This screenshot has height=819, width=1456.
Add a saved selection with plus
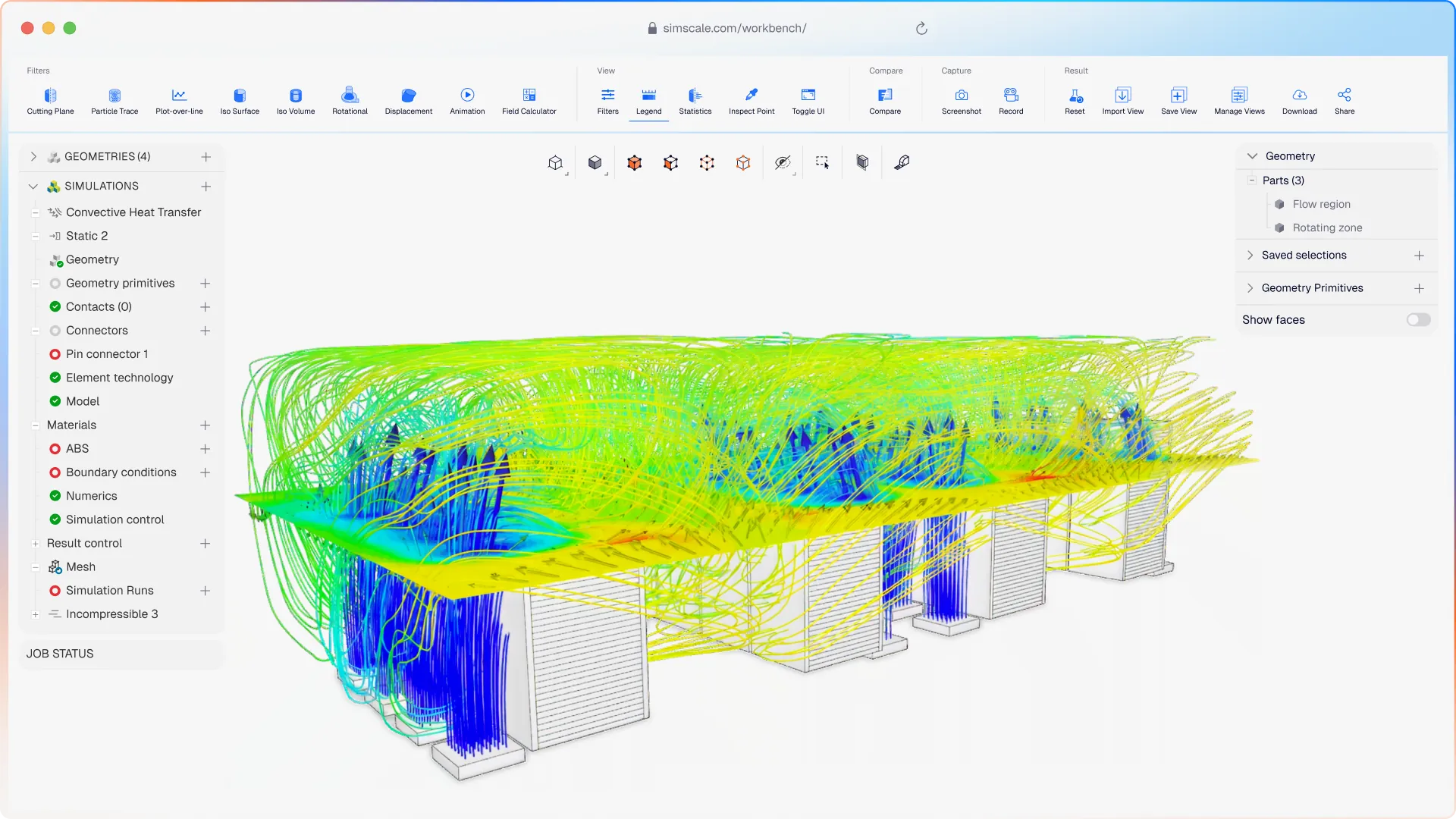coord(1419,256)
